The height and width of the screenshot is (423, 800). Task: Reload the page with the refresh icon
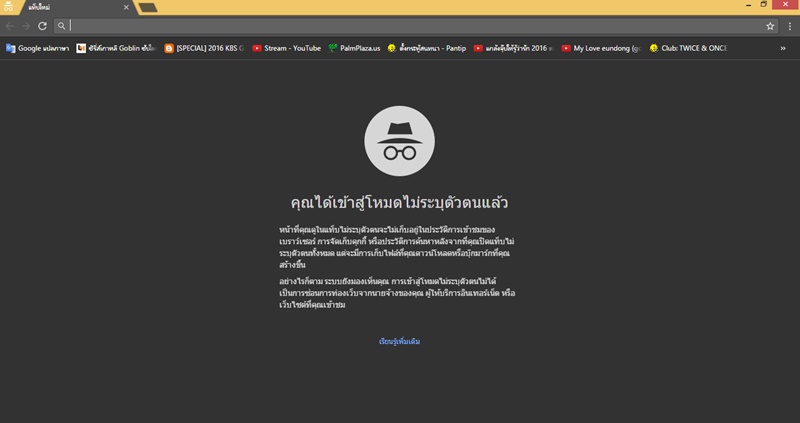pos(42,26)
